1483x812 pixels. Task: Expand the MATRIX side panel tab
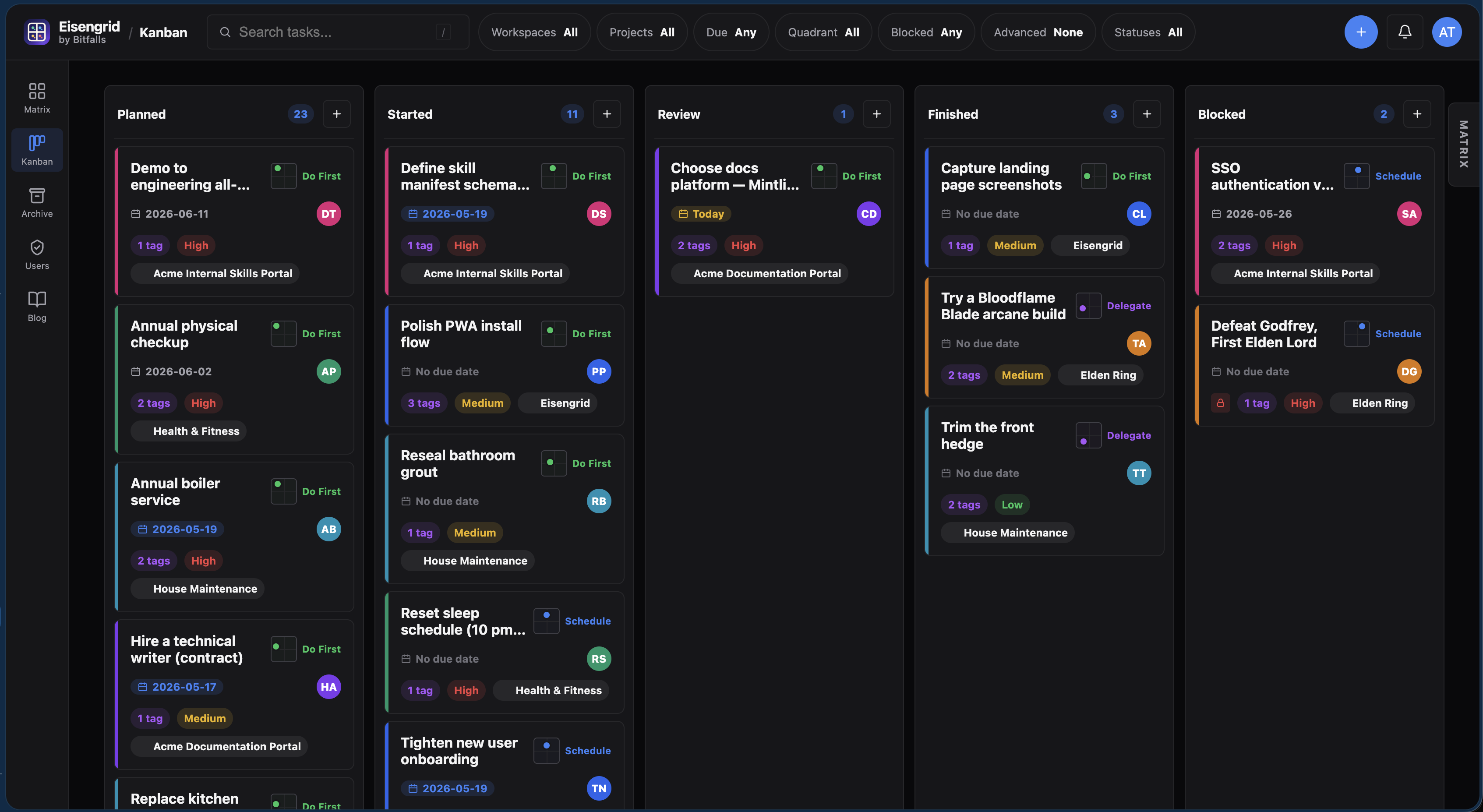1463,144
